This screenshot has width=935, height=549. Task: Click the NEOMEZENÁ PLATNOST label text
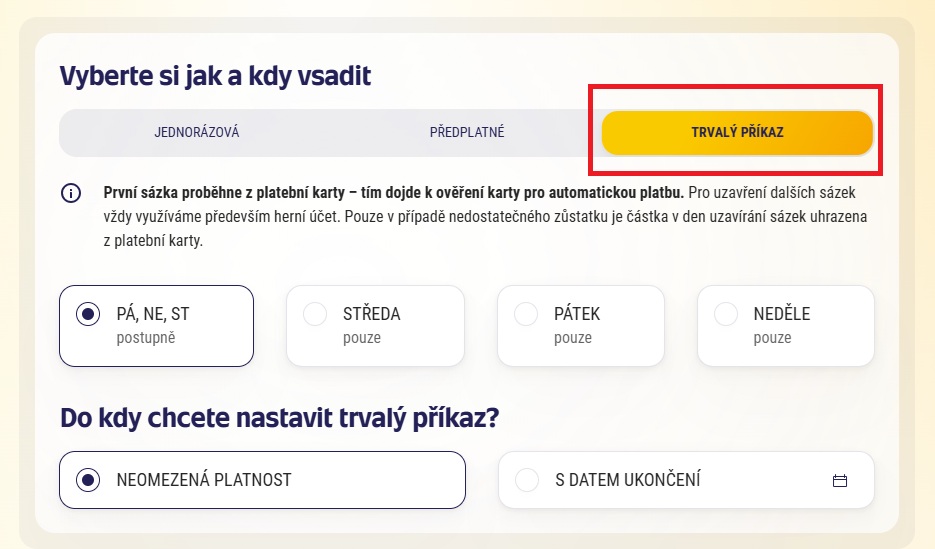point(204,480)
